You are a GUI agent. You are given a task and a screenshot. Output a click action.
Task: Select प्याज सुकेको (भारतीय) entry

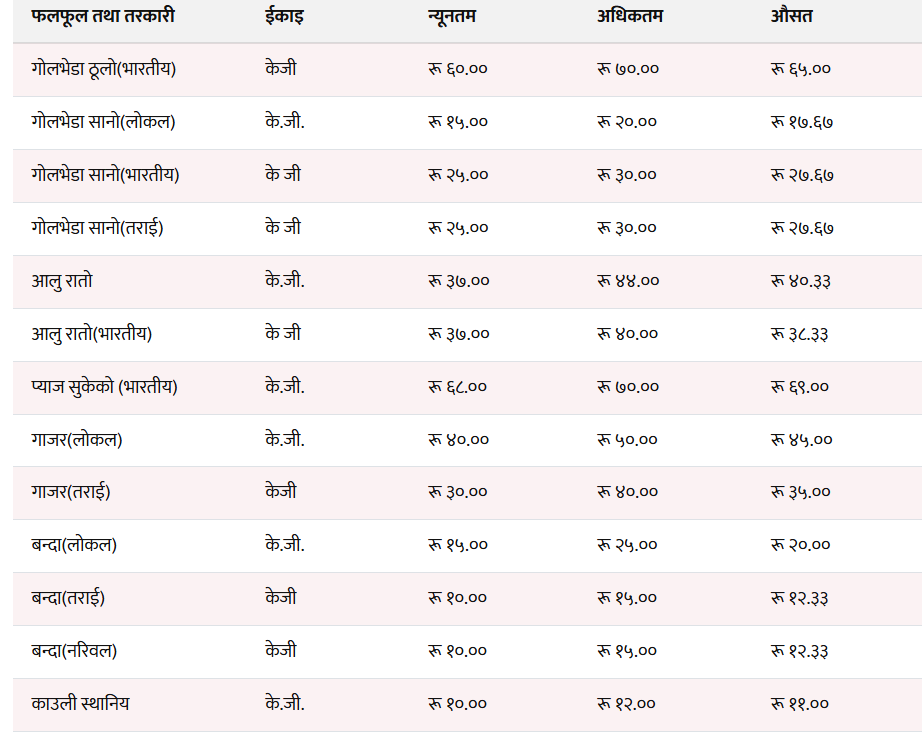pos(104,387)
